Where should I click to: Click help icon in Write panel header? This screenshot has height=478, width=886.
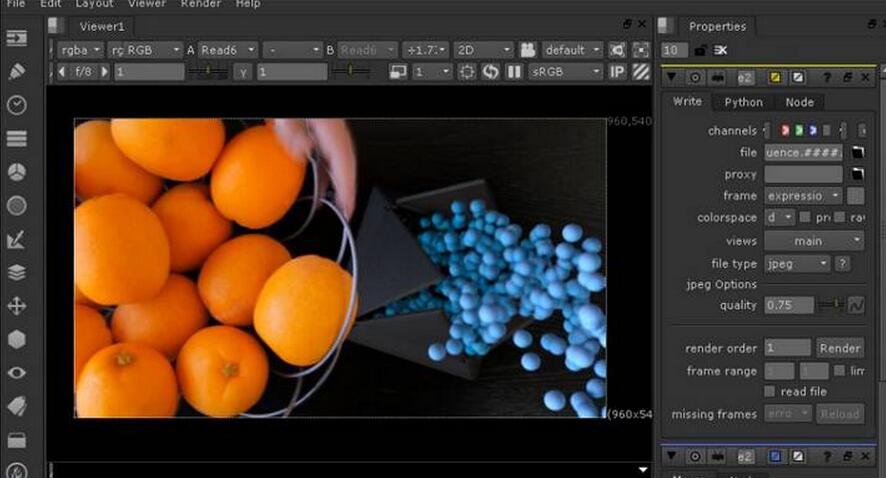coord(827,78)
